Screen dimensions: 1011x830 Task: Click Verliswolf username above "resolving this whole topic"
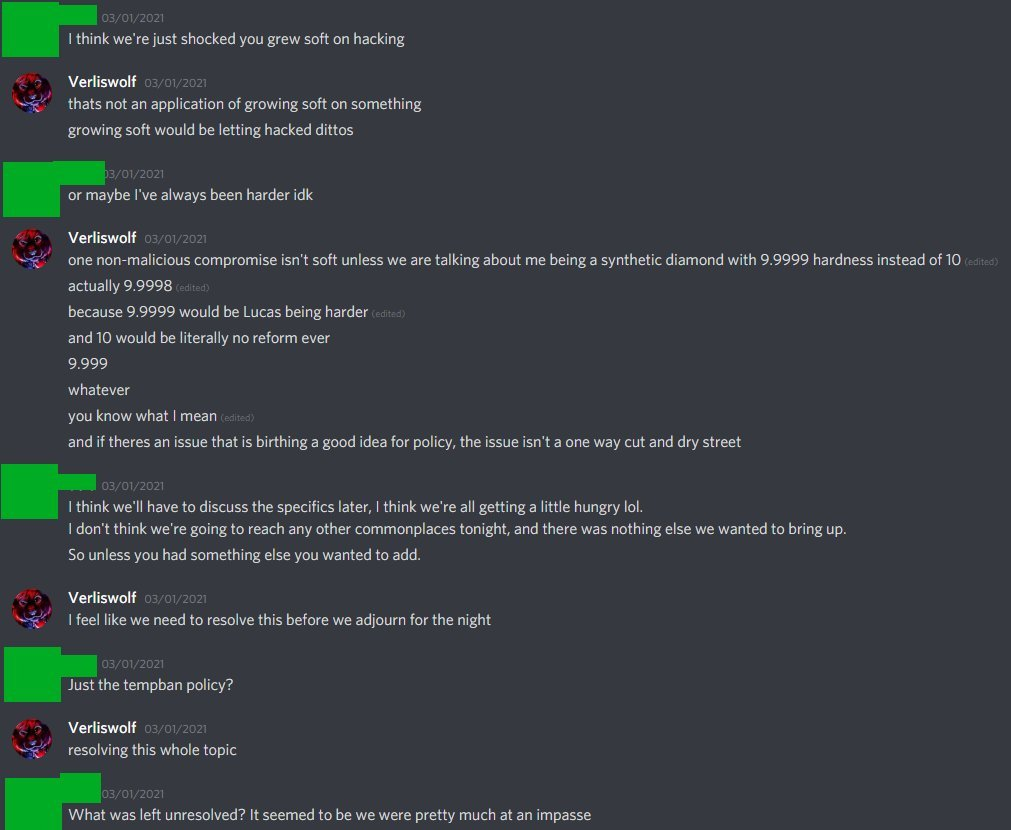point(102,728)
